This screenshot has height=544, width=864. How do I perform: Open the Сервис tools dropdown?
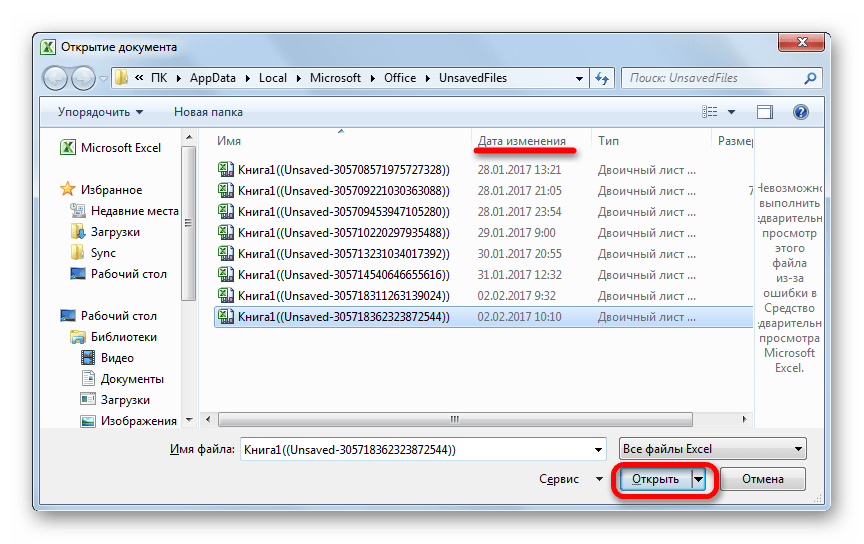pyautogui.click(x=565, y=480)
